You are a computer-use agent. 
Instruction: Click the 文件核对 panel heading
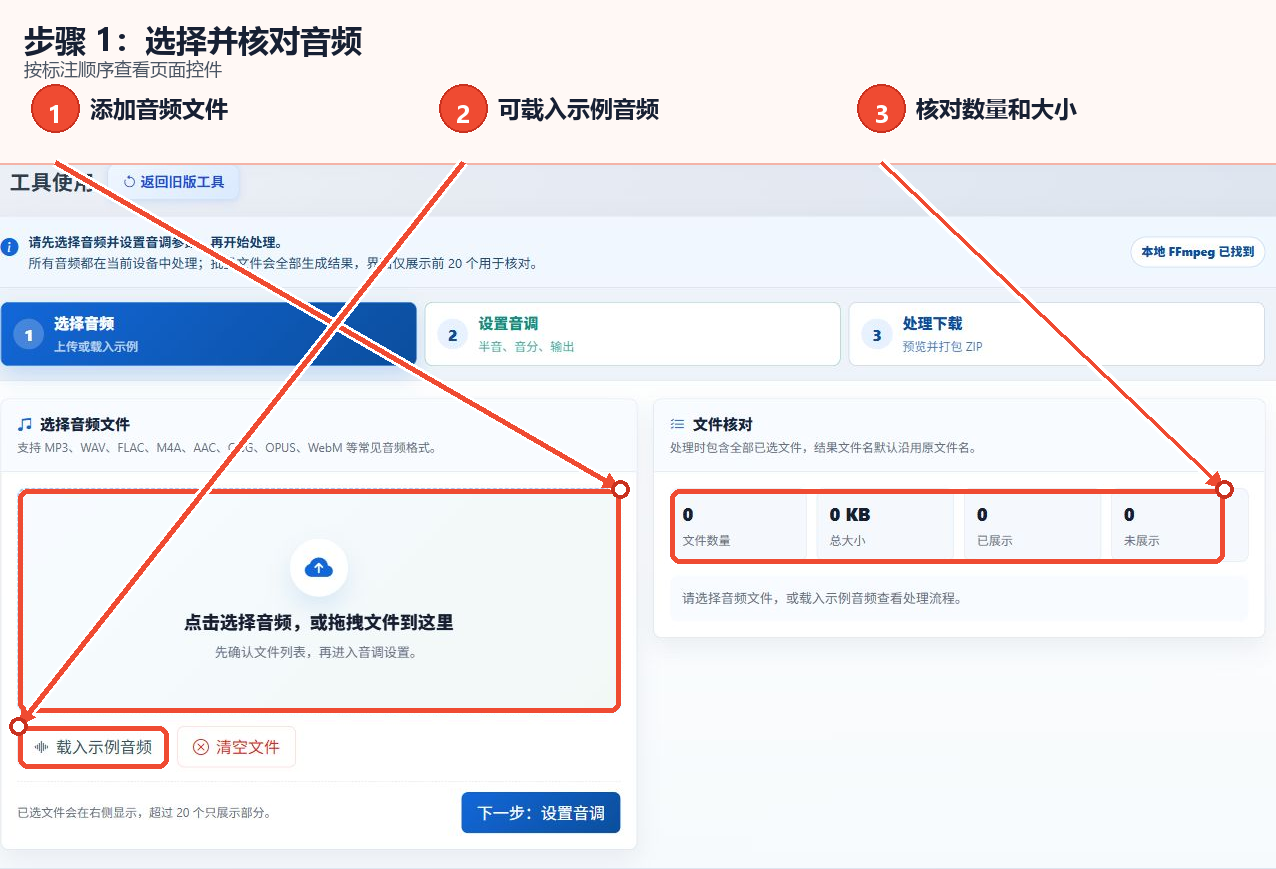click(x=722, y=424)
